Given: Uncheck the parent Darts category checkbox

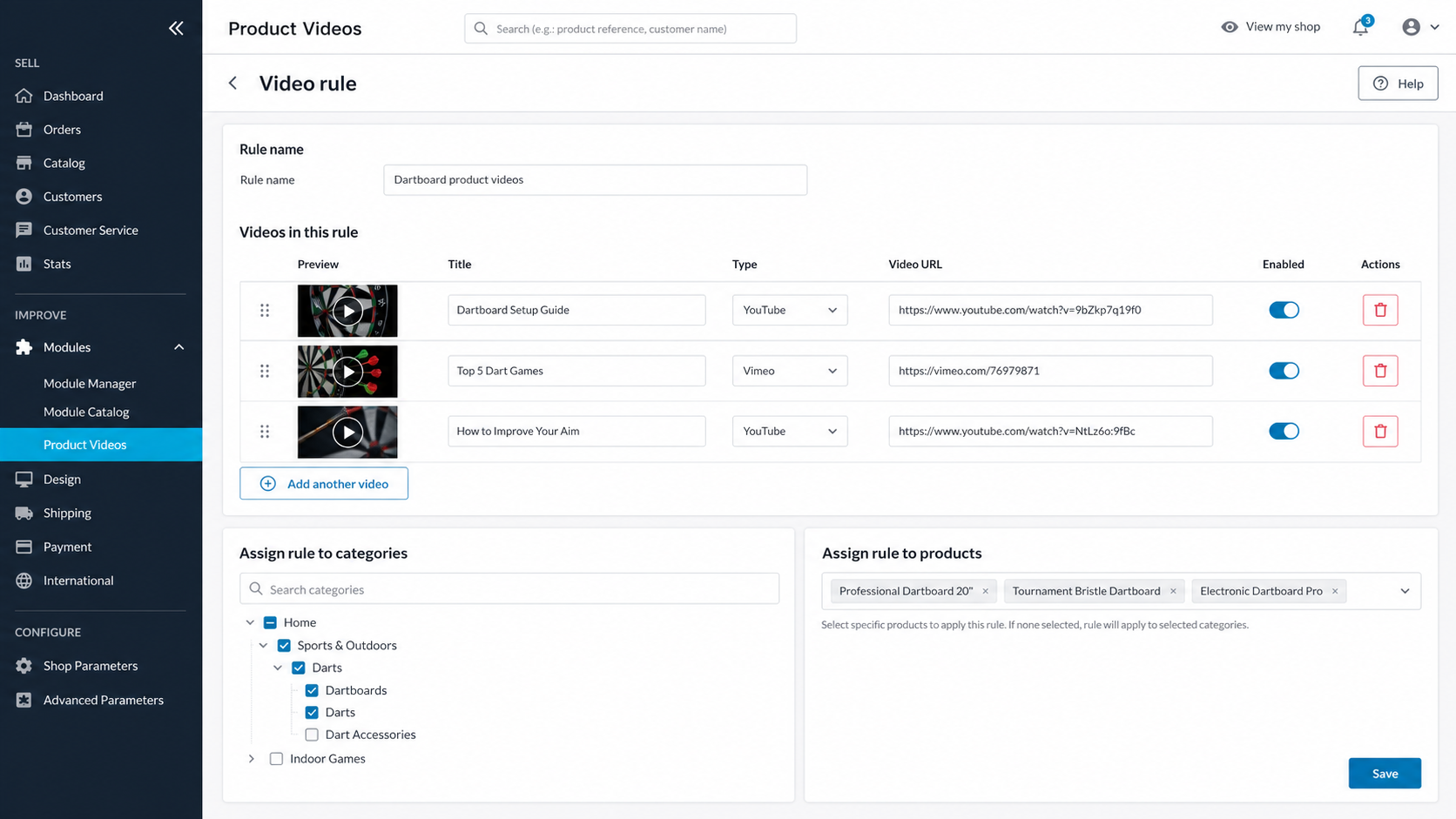Looking at the screenshot, I should click(299, 668).
